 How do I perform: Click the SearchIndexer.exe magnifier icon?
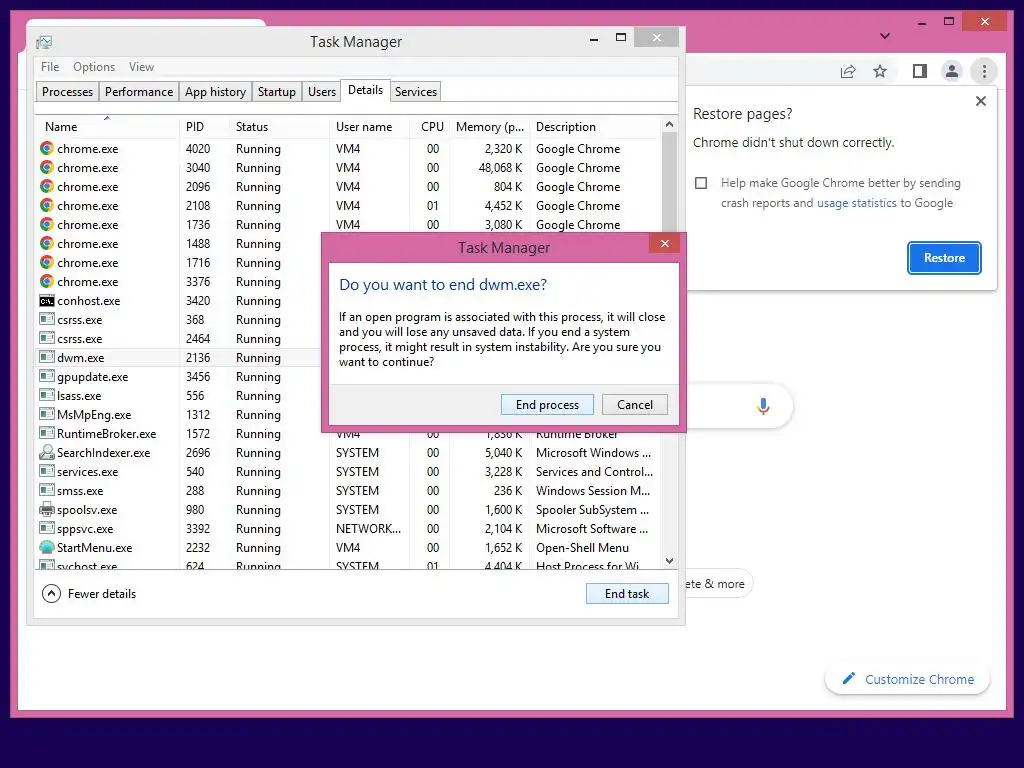point(46,452)
